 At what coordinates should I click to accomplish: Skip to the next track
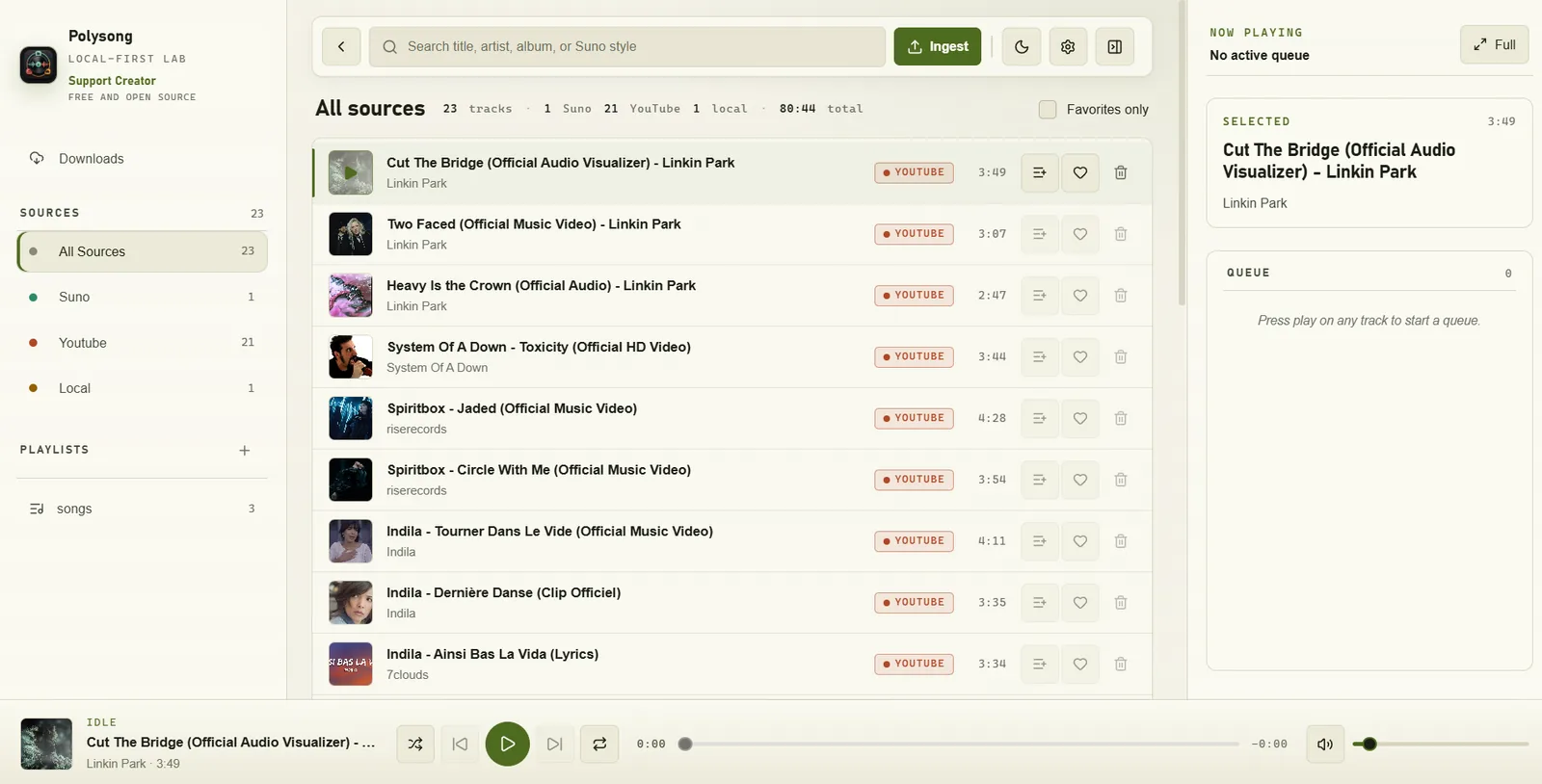[554, 744]
